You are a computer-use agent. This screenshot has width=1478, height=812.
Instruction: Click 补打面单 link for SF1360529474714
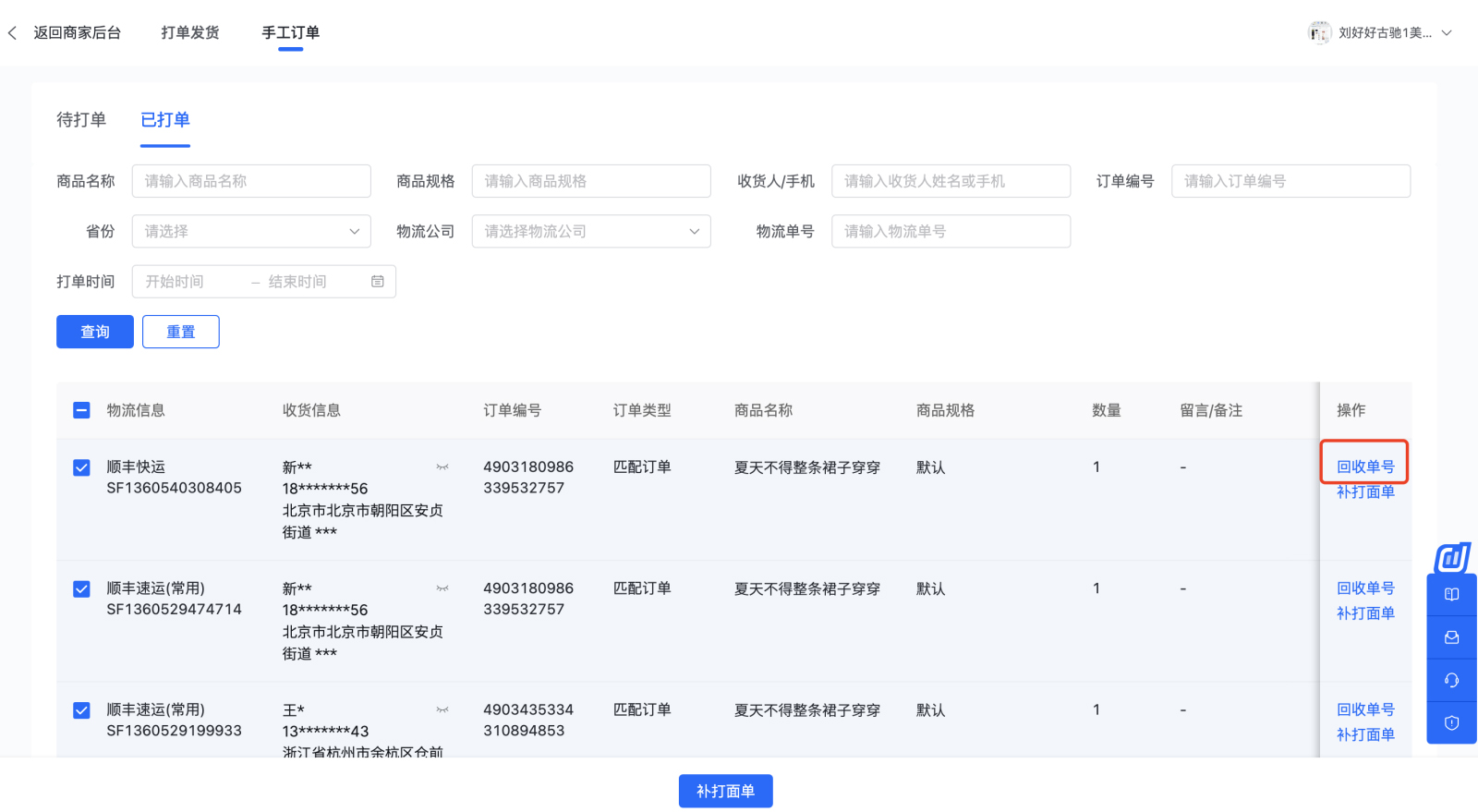1365,612
